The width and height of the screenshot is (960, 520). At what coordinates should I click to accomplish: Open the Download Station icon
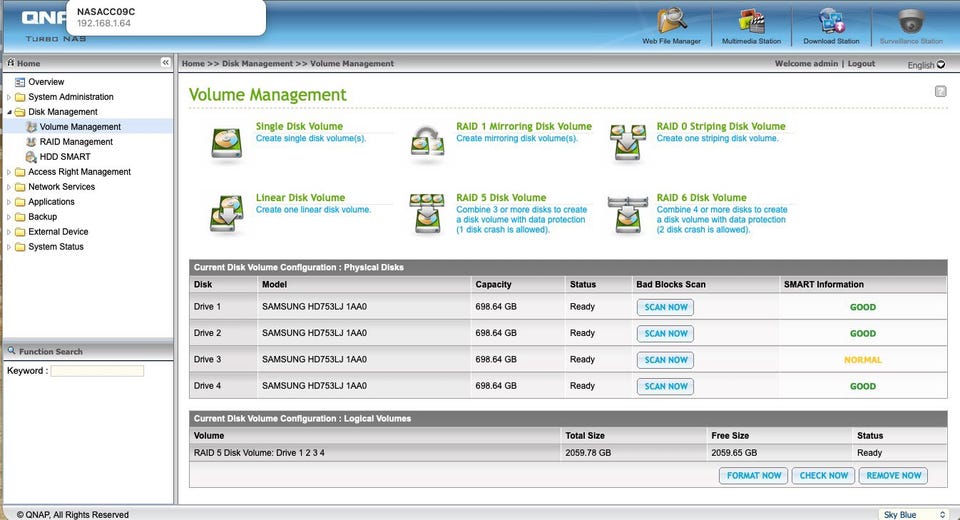(x=831, y=21)
